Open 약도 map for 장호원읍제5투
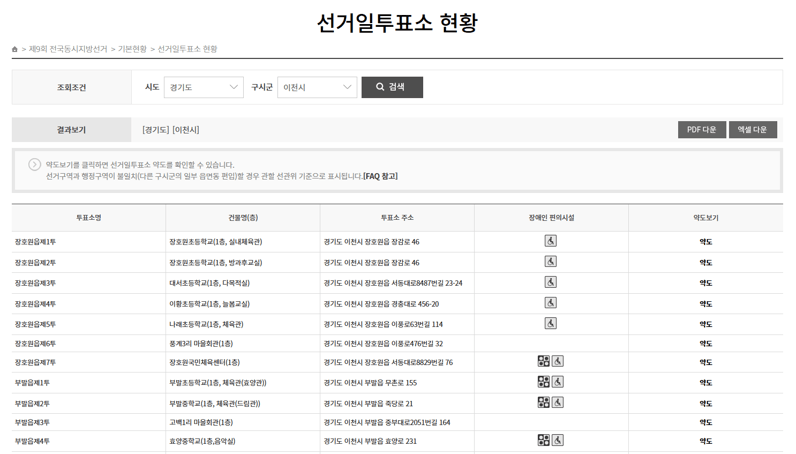 (706, 325)
